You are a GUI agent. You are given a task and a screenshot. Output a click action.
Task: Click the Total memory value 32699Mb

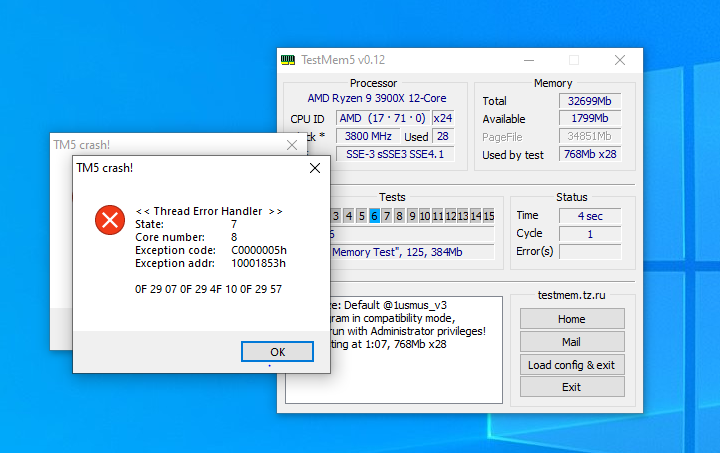point(590,101)
